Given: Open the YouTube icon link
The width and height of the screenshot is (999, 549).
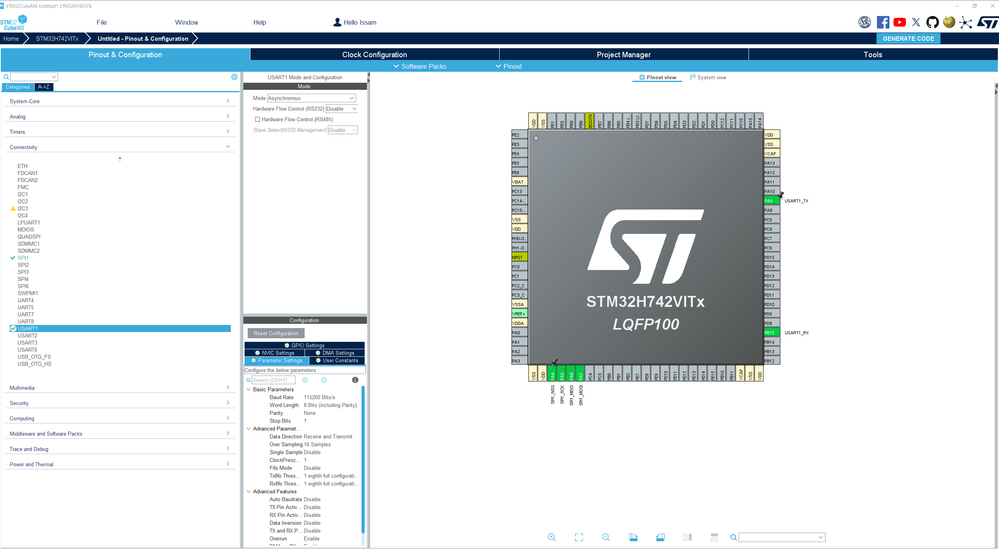Looking at the screenshot, I should click(x=899, y=22).
